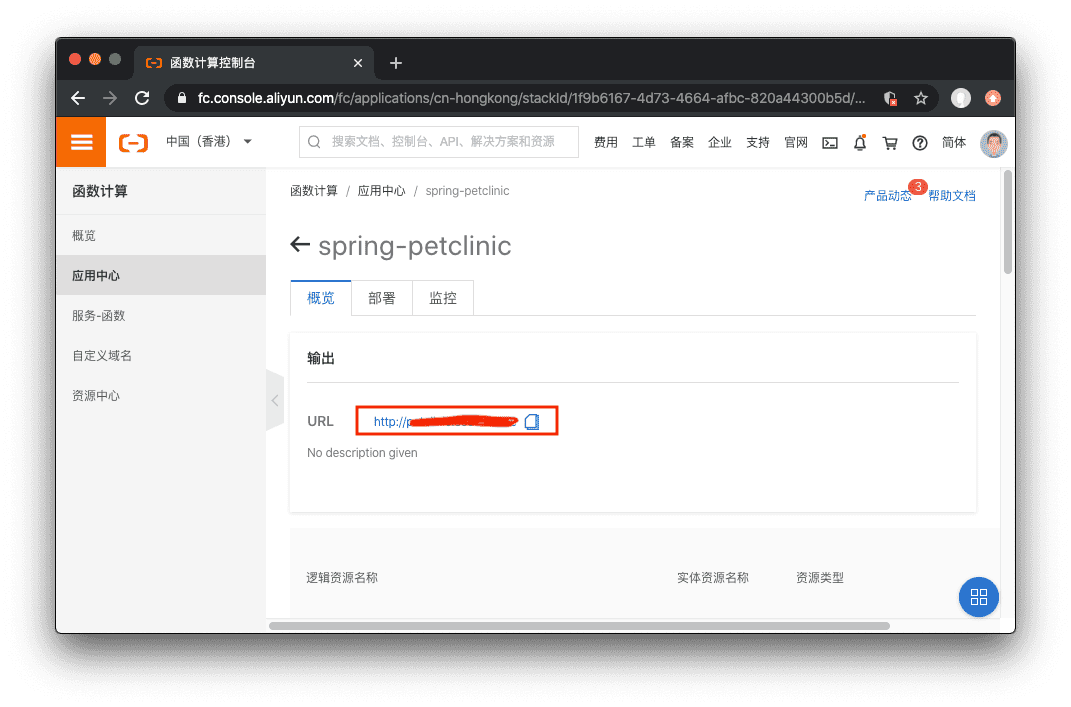Open the orange hamburger navigation menu
1071x707 pixels.
81,142
